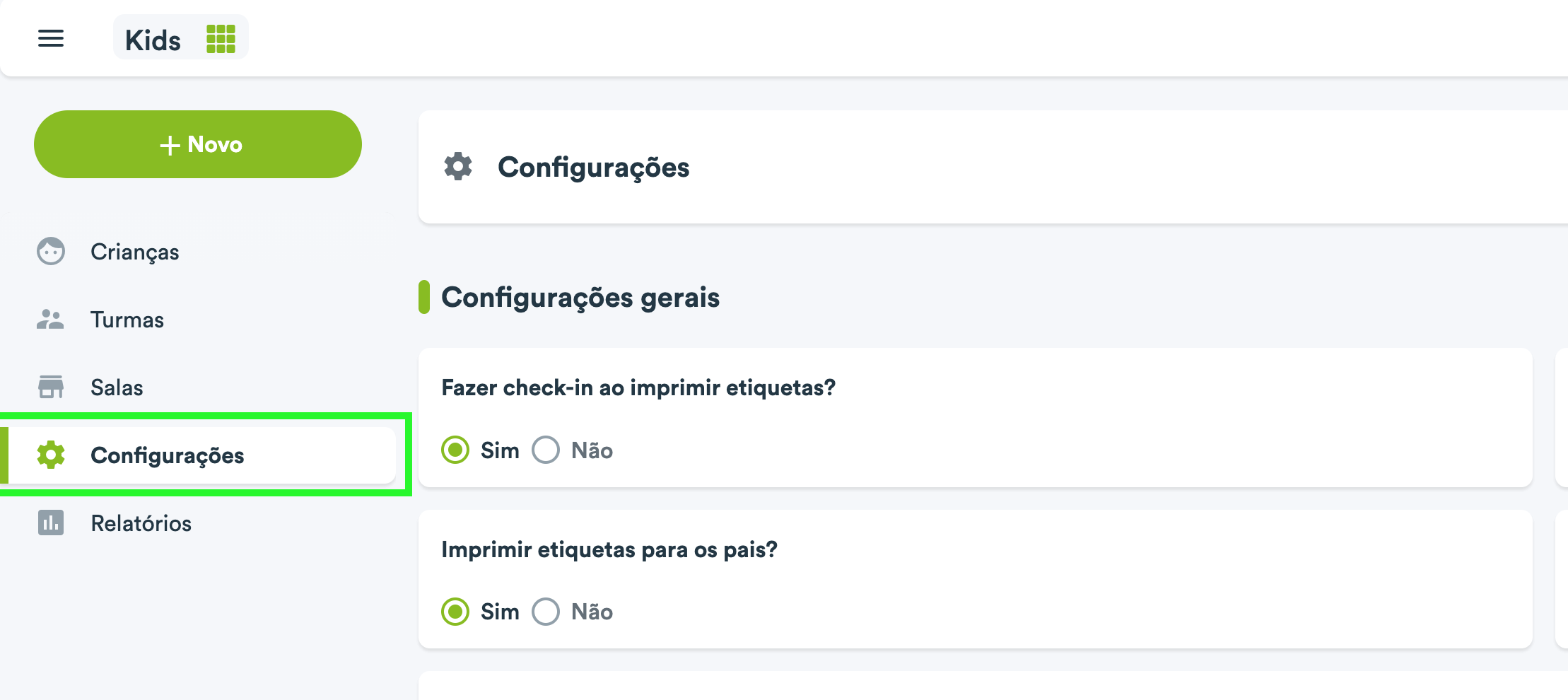
Task: Click the green Configurações gear icon
Action: tap(51, 455)
